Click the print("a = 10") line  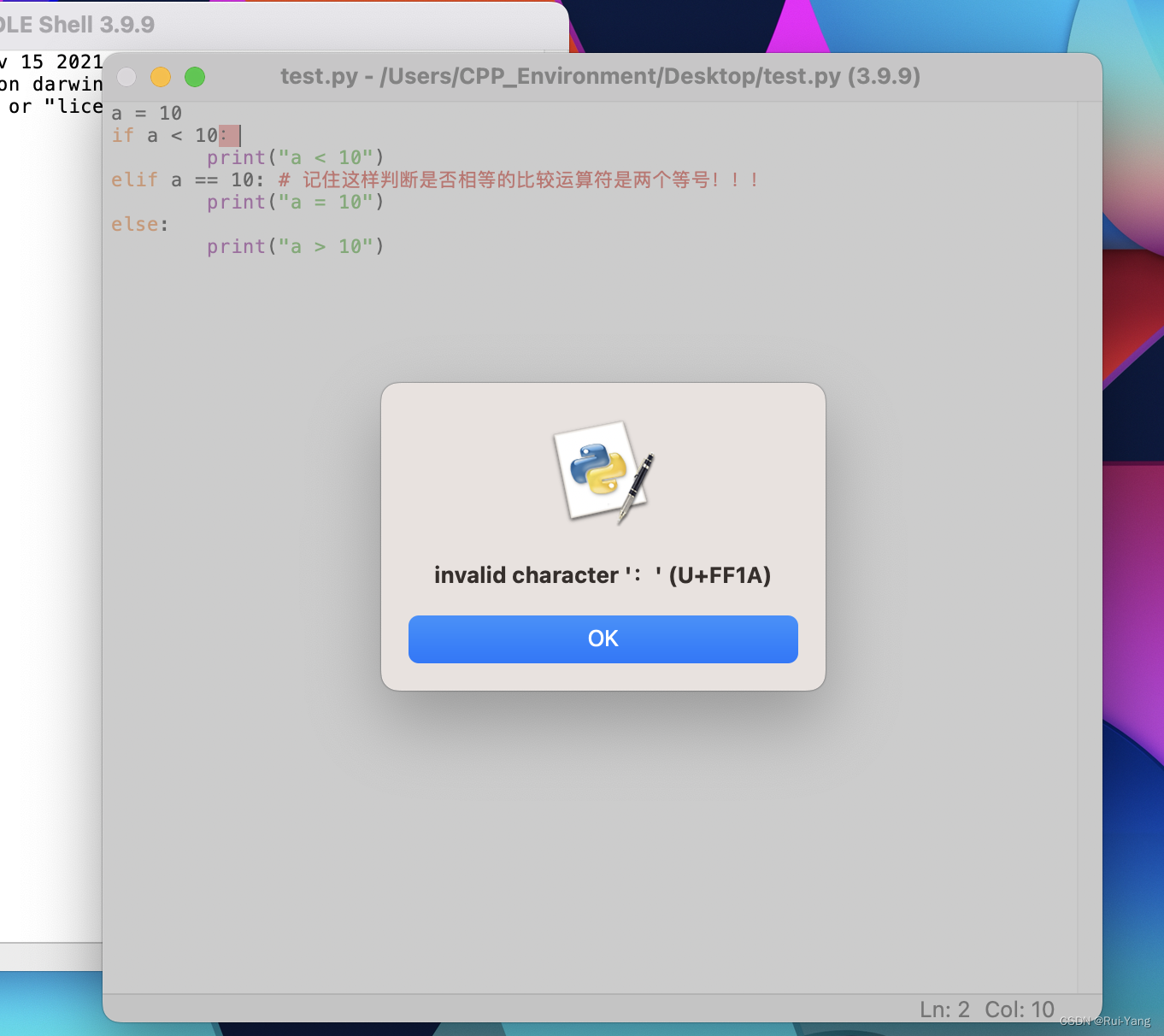coord(295,202)
